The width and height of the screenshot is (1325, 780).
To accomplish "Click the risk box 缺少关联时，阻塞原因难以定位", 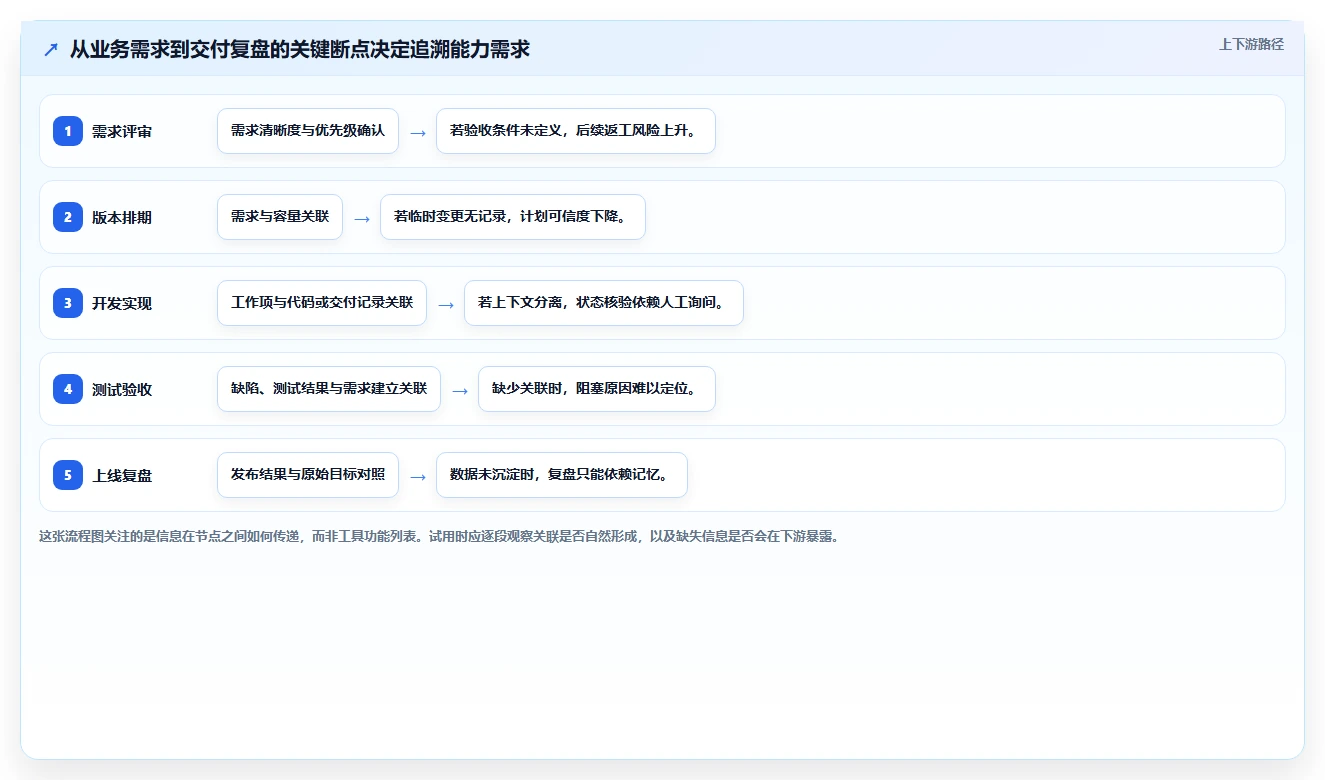I will coord(597,389).
